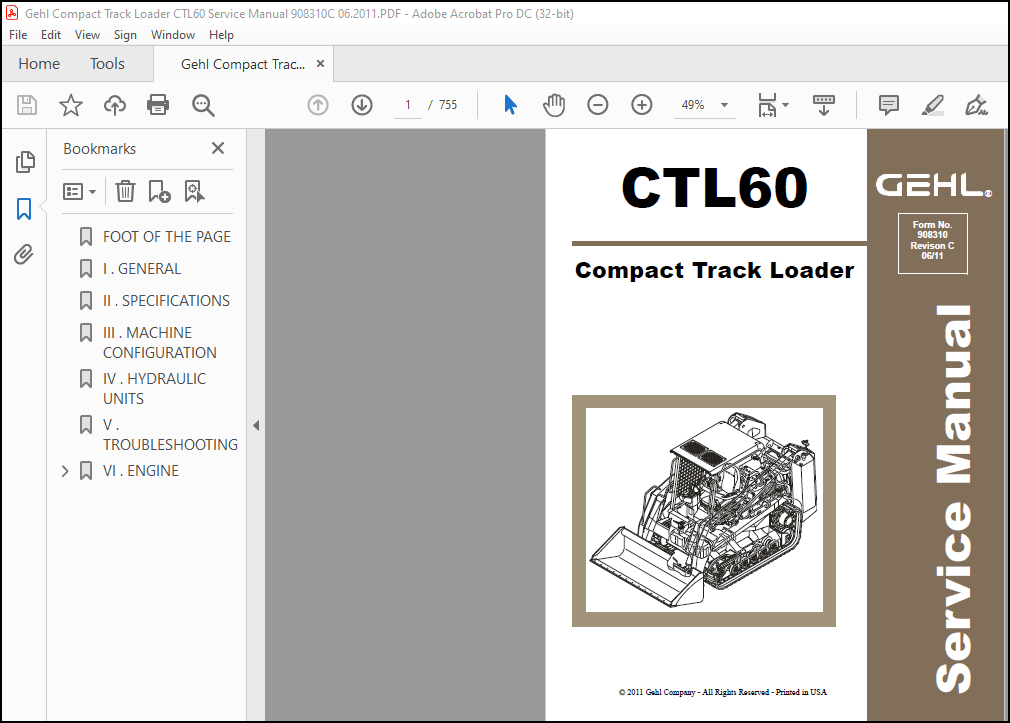
Task: Jump to V . TROUBLESHOOTING bookmark
Action: tap(170, 435)
